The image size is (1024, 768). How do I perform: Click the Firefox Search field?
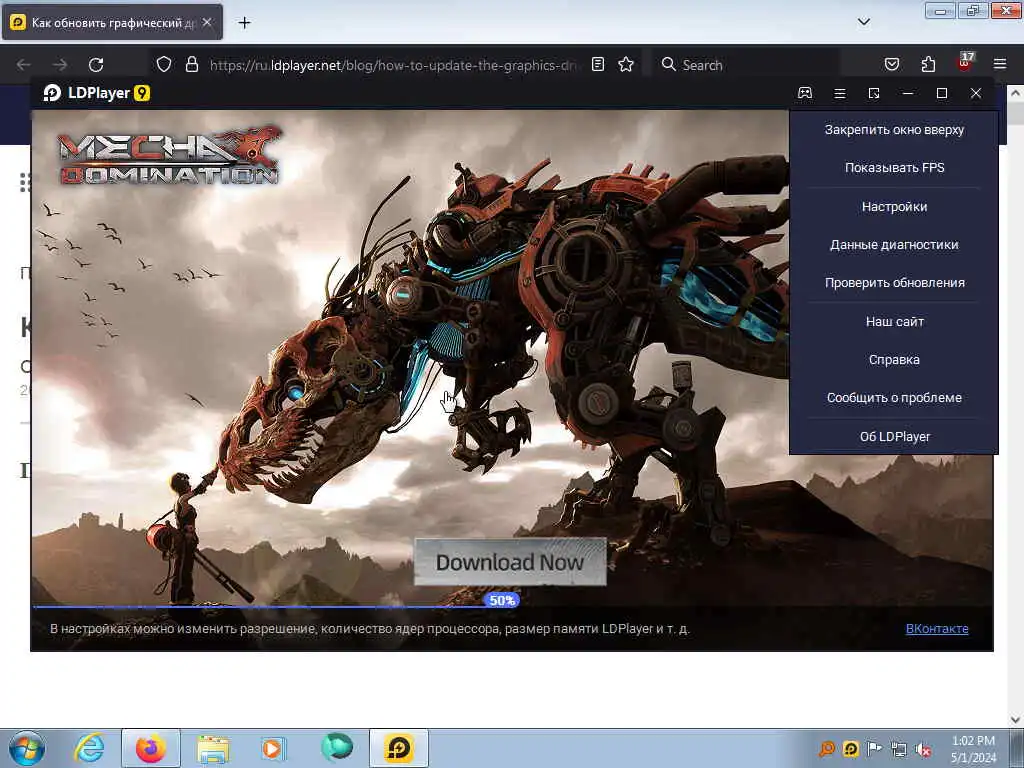pyautogui.click(x=744, y=65)
